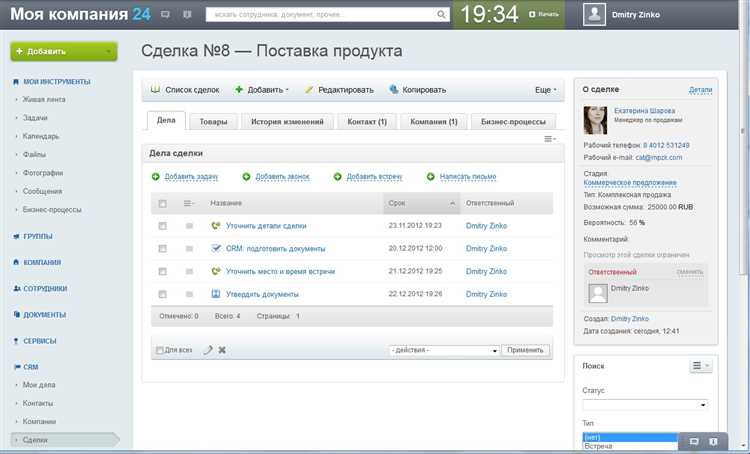The height and width of the screenshot is (454, 750).
Task: Click green plus icon for Добавить задачу
Action: [155, 177]
